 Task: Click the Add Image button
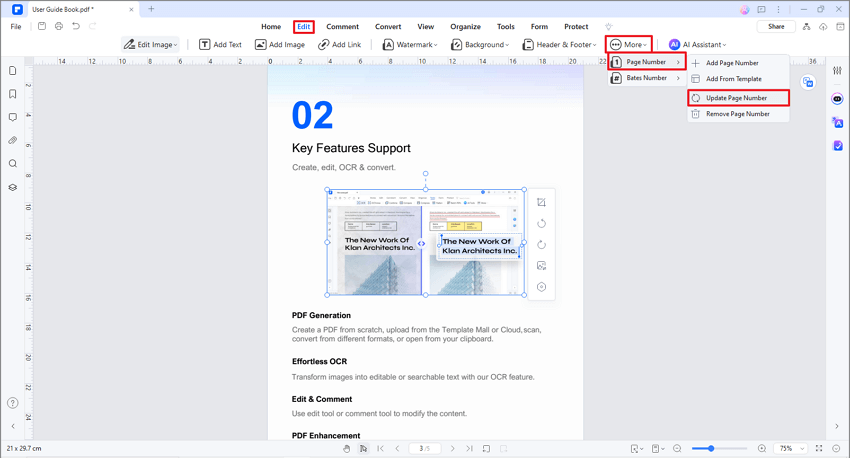pyautogui.click(x=280, y=44)
